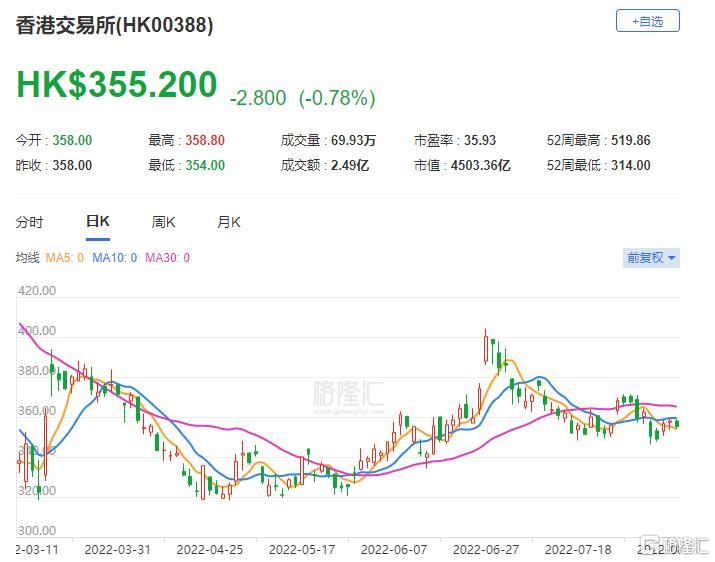Click the 300.00 y-axis label
Screen dimensions: 715x562
point(37,531)
